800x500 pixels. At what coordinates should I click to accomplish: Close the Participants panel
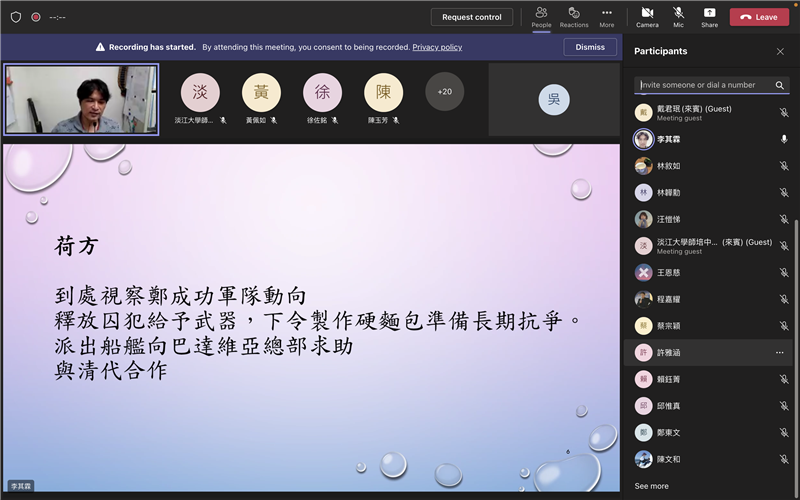pyautogui.click(x=780, y=51)
